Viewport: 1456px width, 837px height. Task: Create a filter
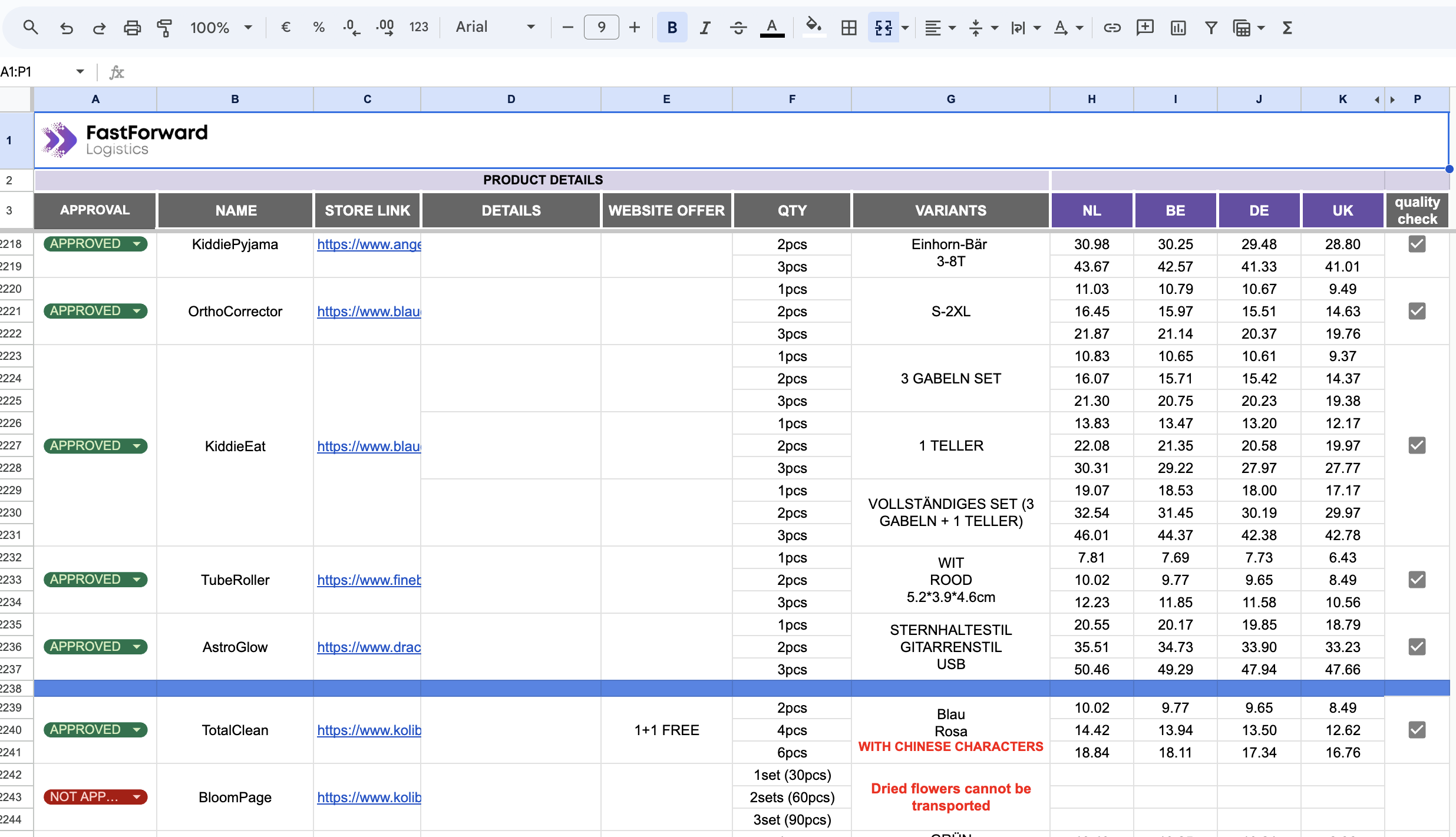[1211, 27]
